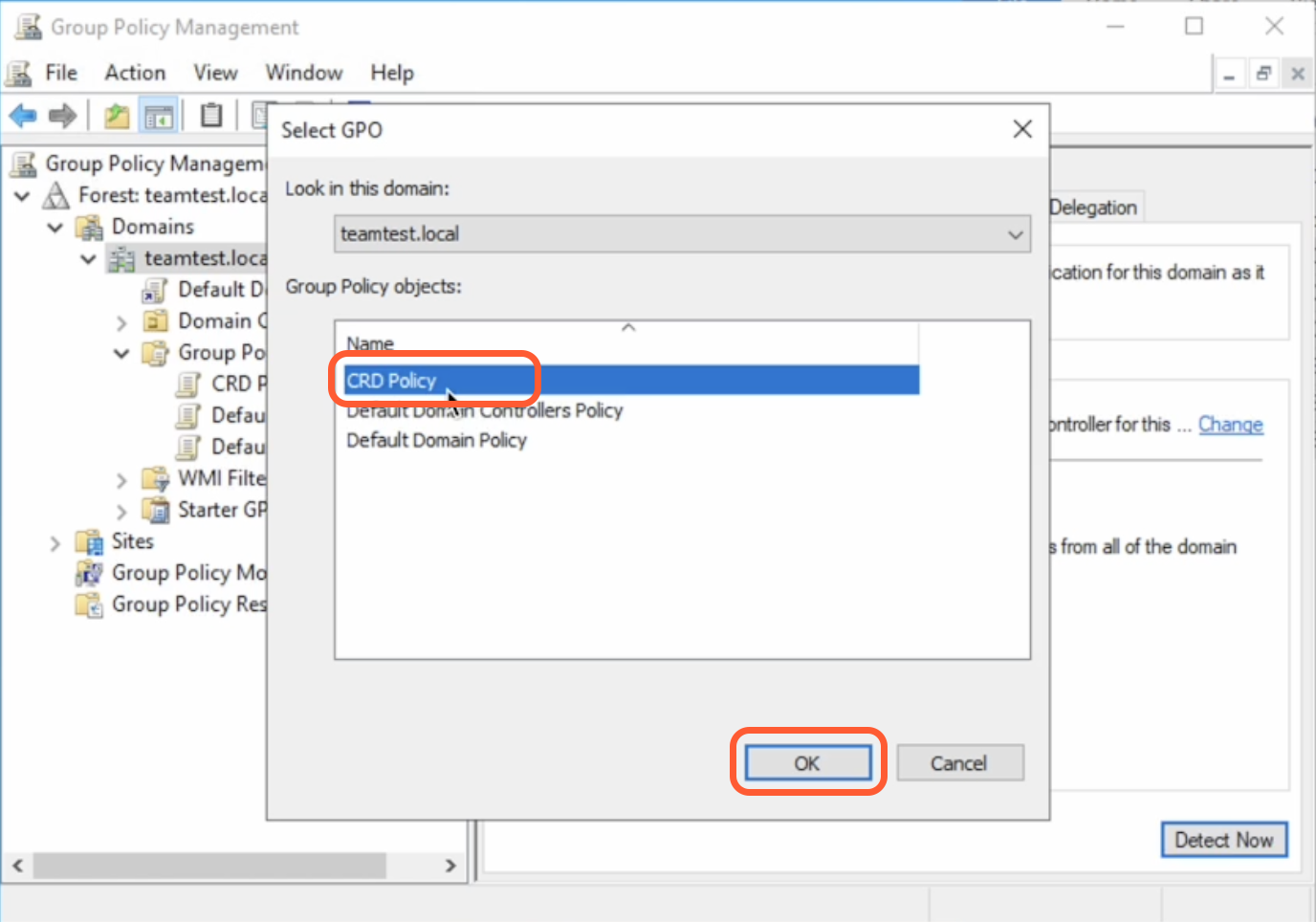The width and height of the screenshot is (1316, 922).
Task: Expand the Sites tree node
Action: (55, 543)
